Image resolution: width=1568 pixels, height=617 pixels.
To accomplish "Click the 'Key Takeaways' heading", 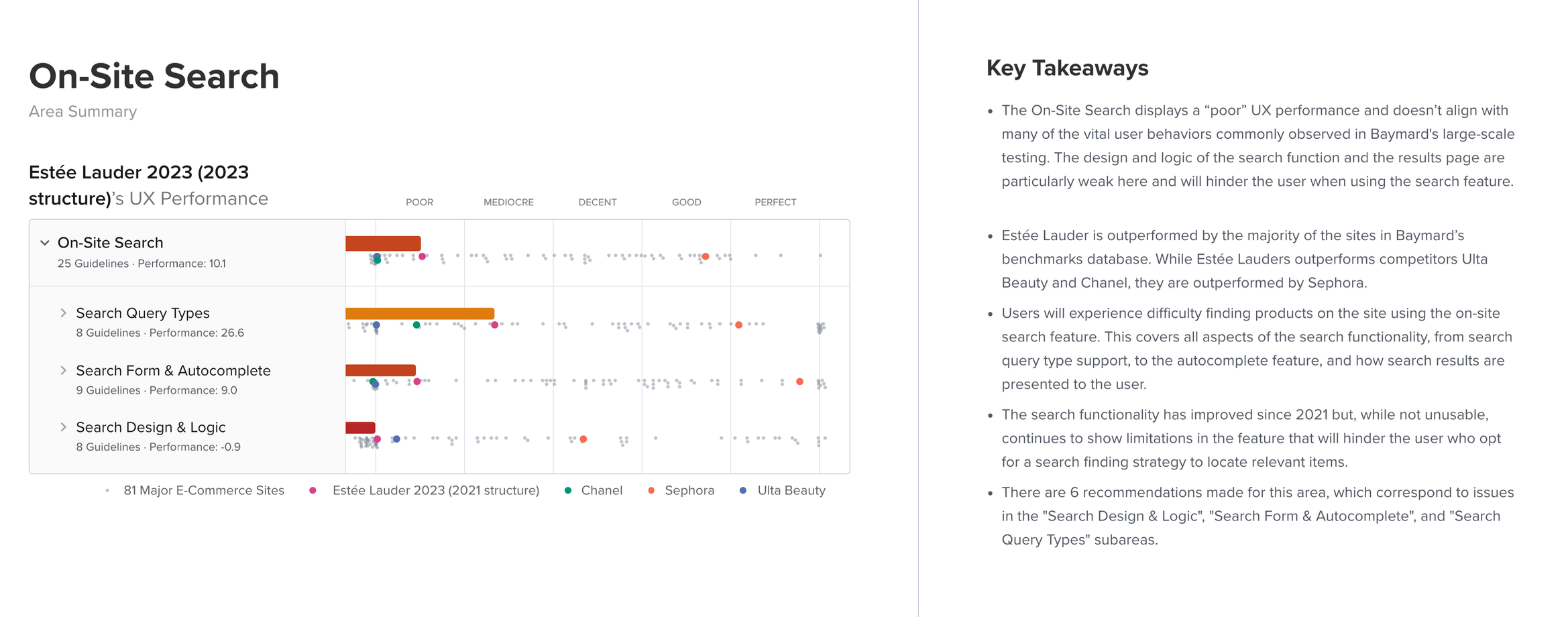I will click(1068, 68).
